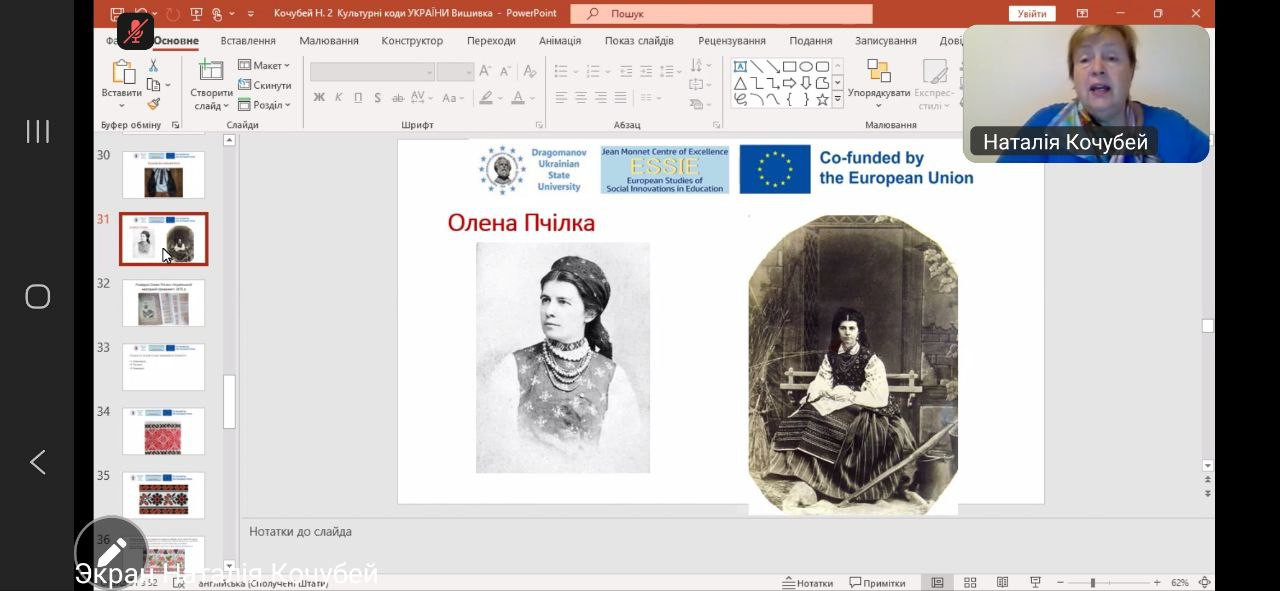Select the star shape in shapes gallery
This screenshot has width=1280, height=591.
822,99
